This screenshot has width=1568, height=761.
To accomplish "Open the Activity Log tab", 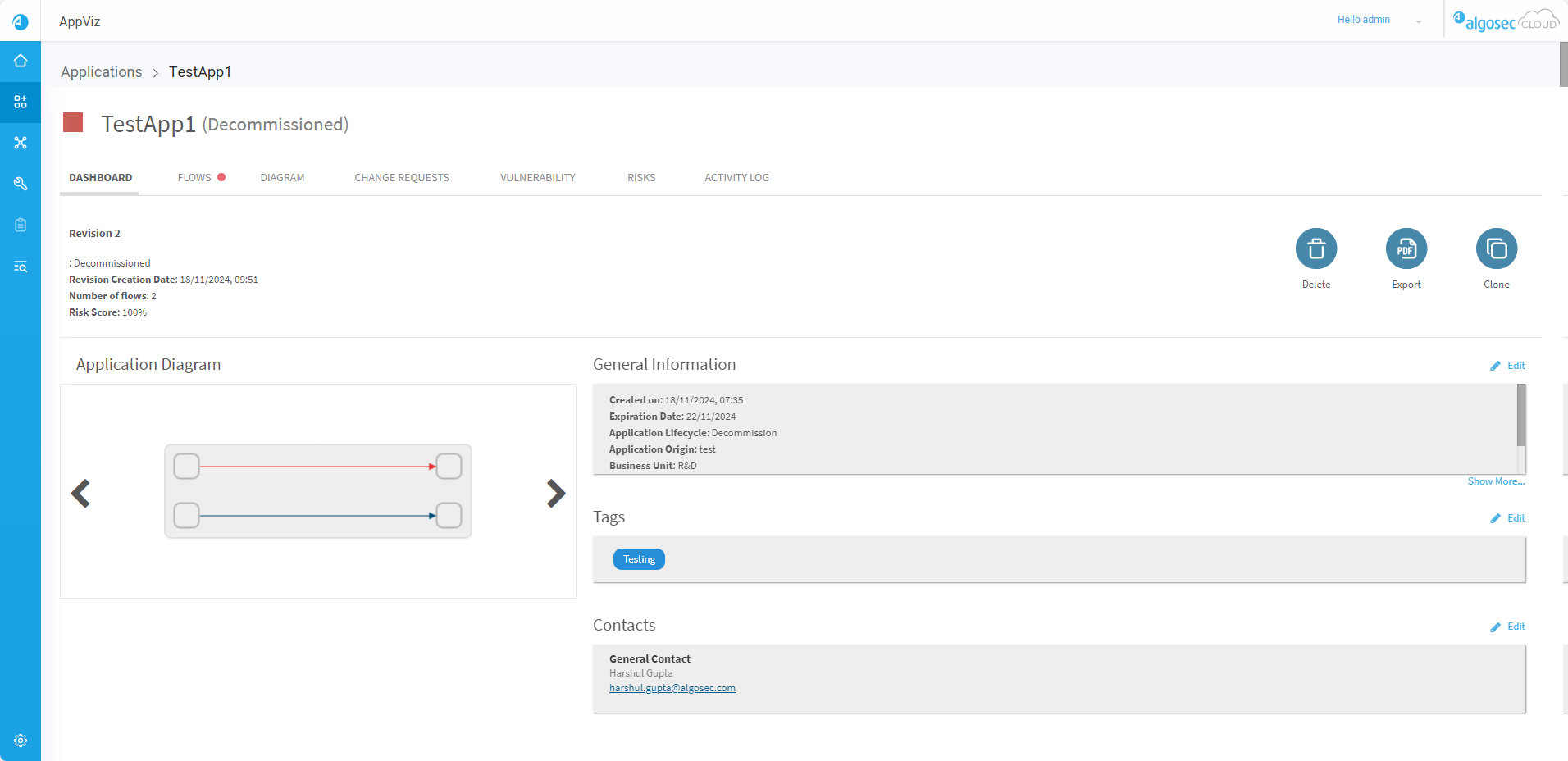I will (x=736, y=178).
